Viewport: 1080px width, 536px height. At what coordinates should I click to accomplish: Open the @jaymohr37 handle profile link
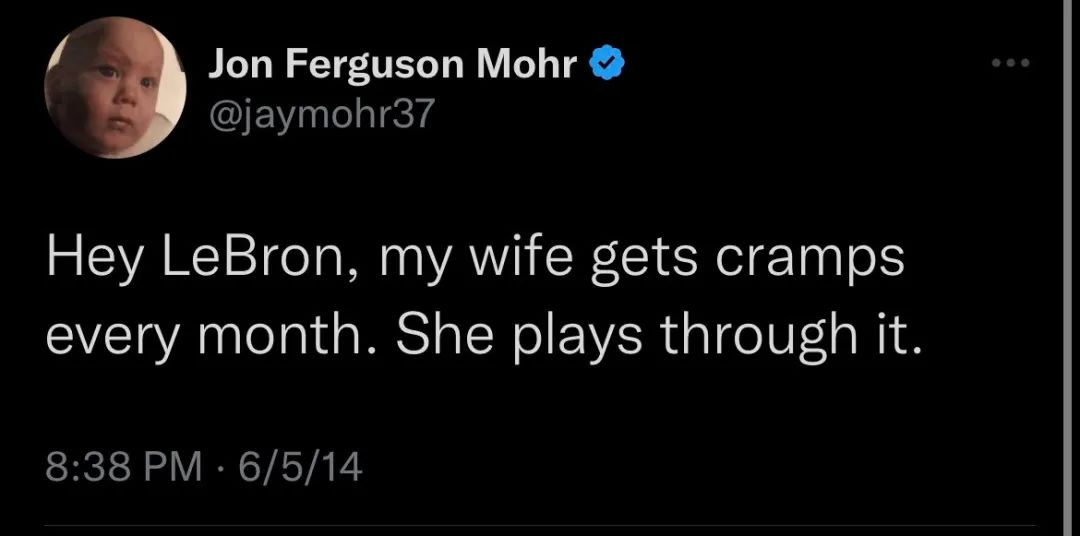coord(321,116)
